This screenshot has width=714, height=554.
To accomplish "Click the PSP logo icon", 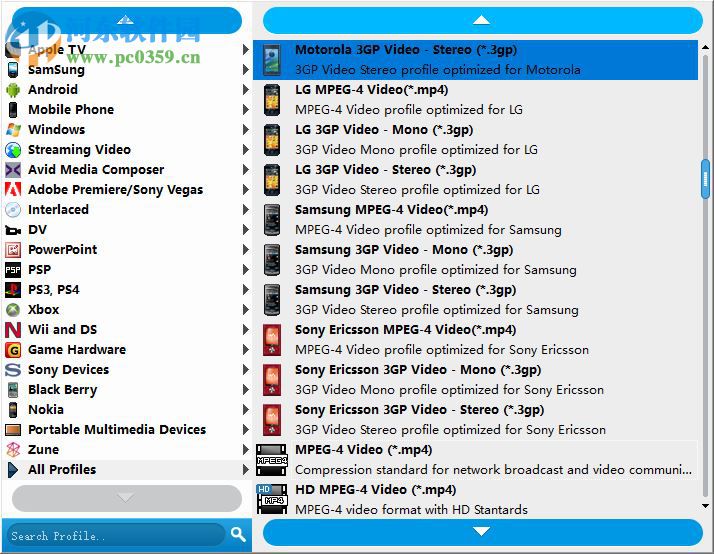I will click(x=13, y=270).
